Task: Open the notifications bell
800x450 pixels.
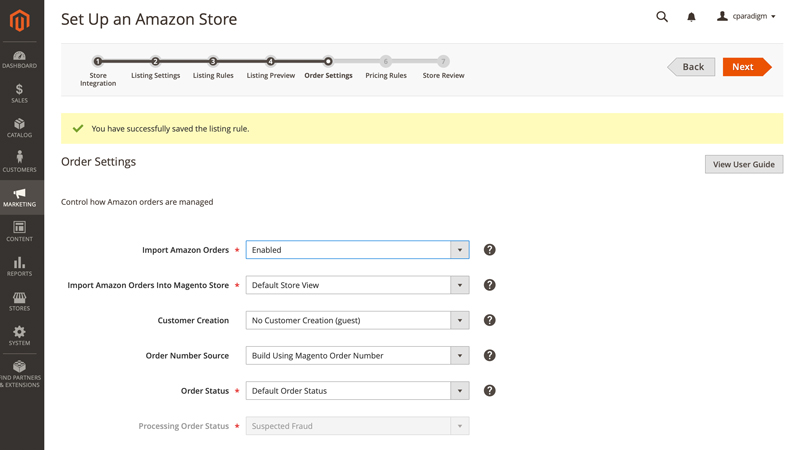Action: [691, 17]
